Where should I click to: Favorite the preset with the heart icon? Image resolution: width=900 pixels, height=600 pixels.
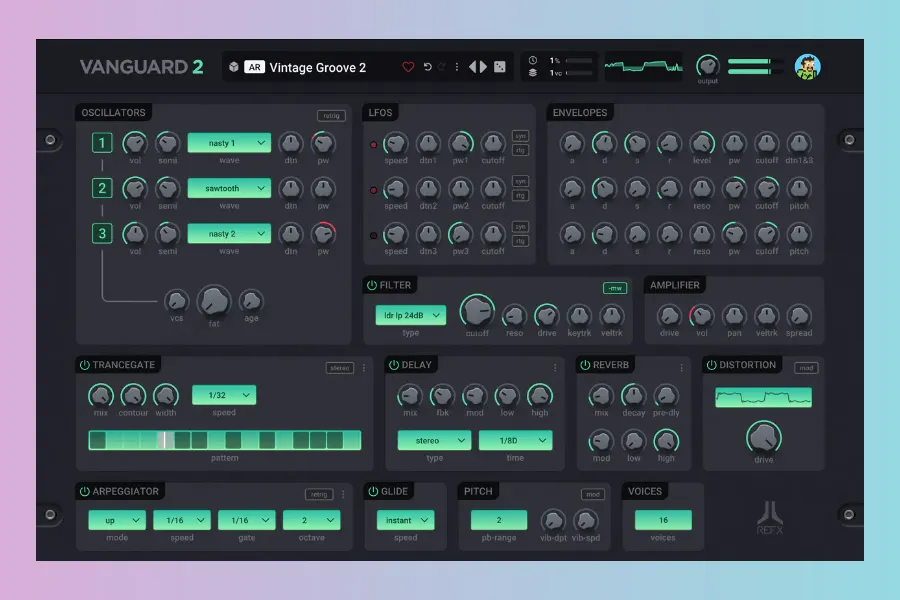click(x=408, y=68)
